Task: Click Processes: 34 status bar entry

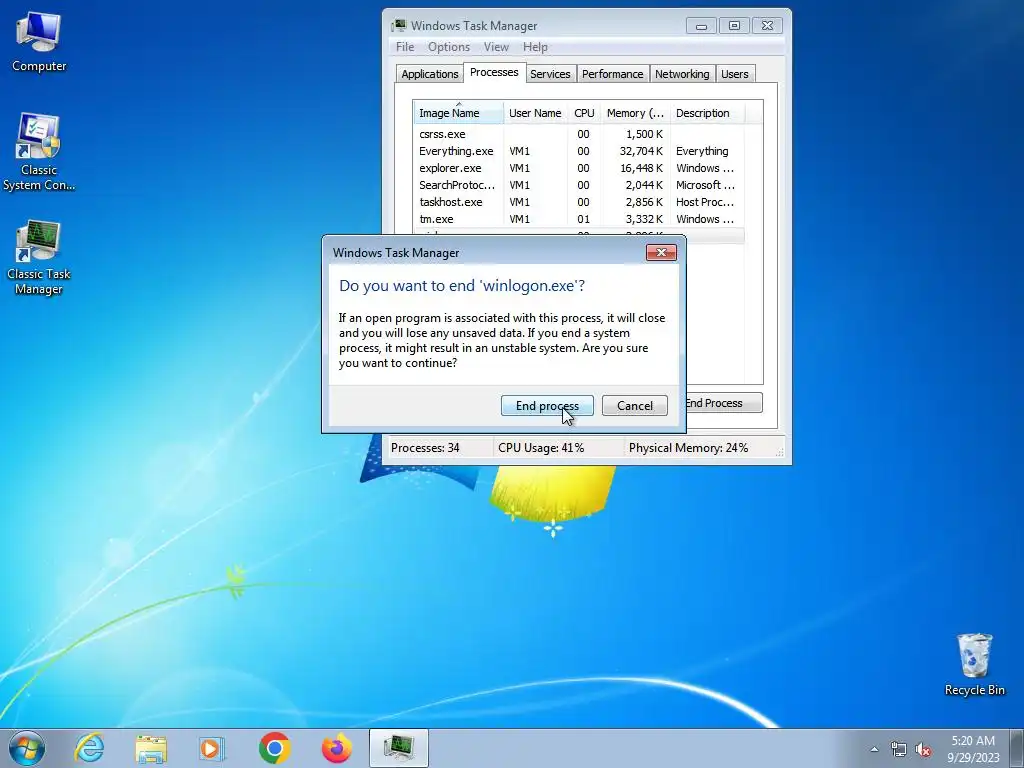Action: click(425, 448)
